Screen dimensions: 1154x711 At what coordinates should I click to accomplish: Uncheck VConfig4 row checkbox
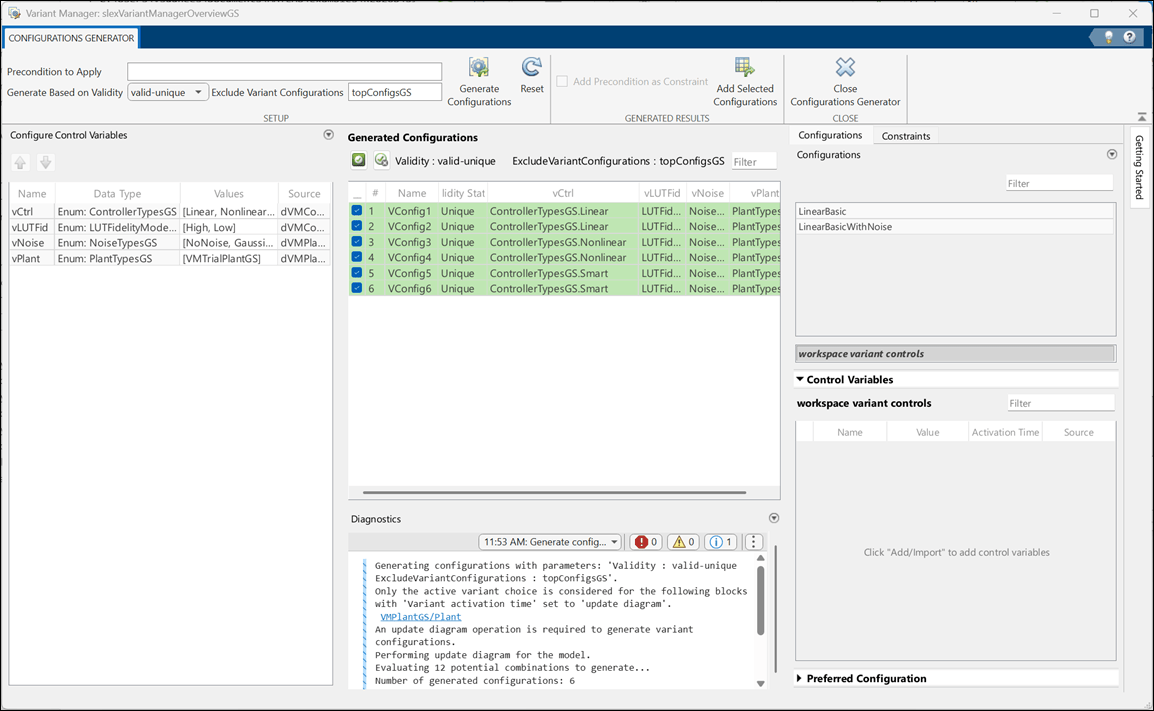pos(357,257)
